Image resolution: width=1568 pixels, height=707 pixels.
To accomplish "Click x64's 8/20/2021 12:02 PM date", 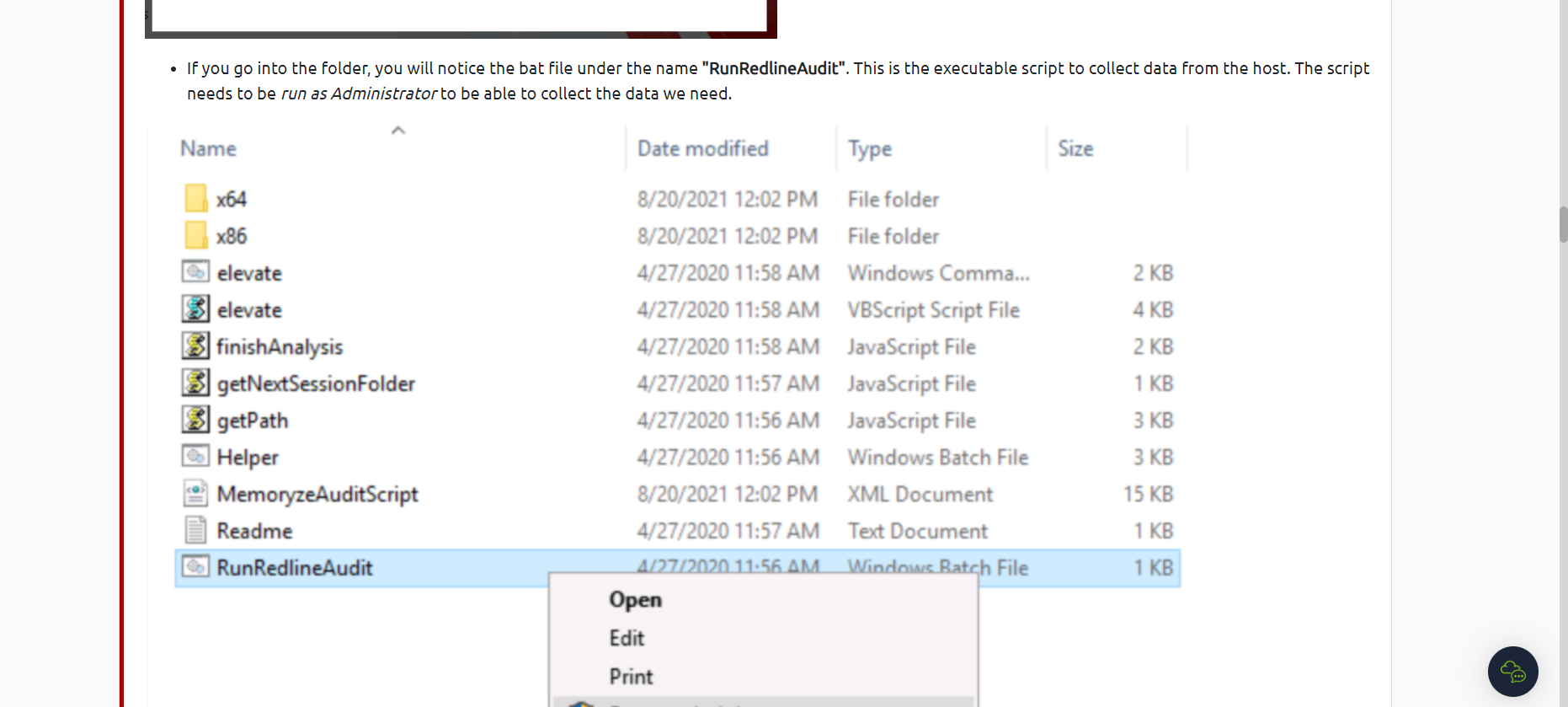I will point(728,200).
